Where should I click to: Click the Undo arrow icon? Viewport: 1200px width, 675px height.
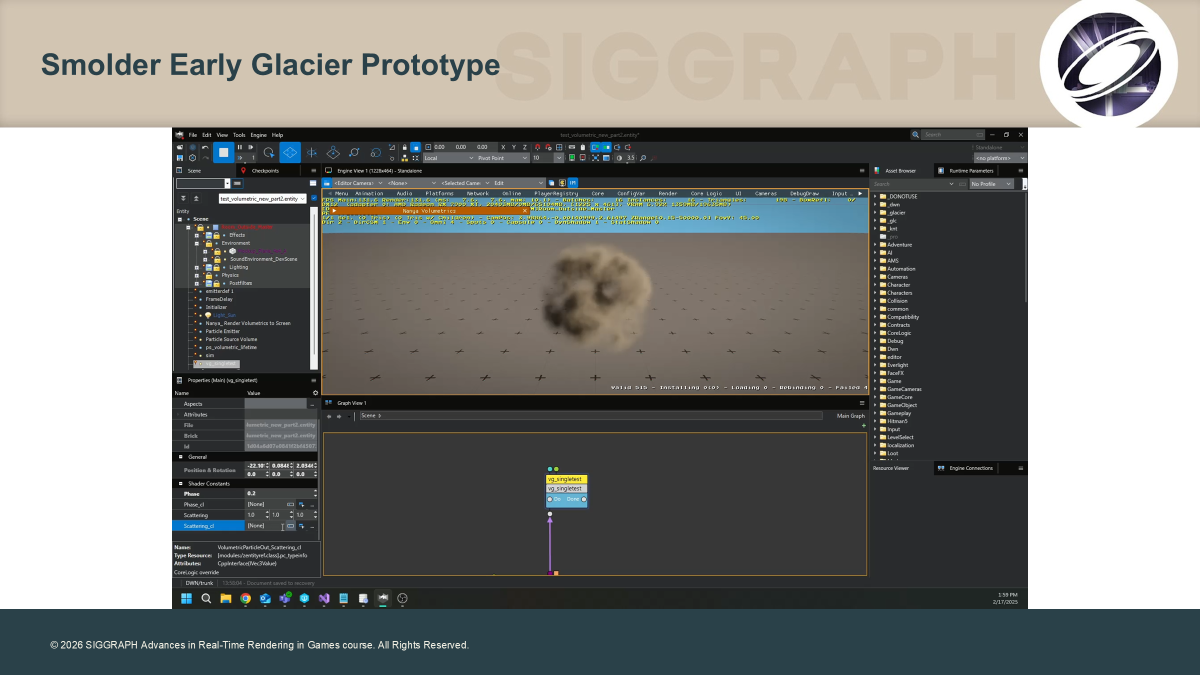205,147
